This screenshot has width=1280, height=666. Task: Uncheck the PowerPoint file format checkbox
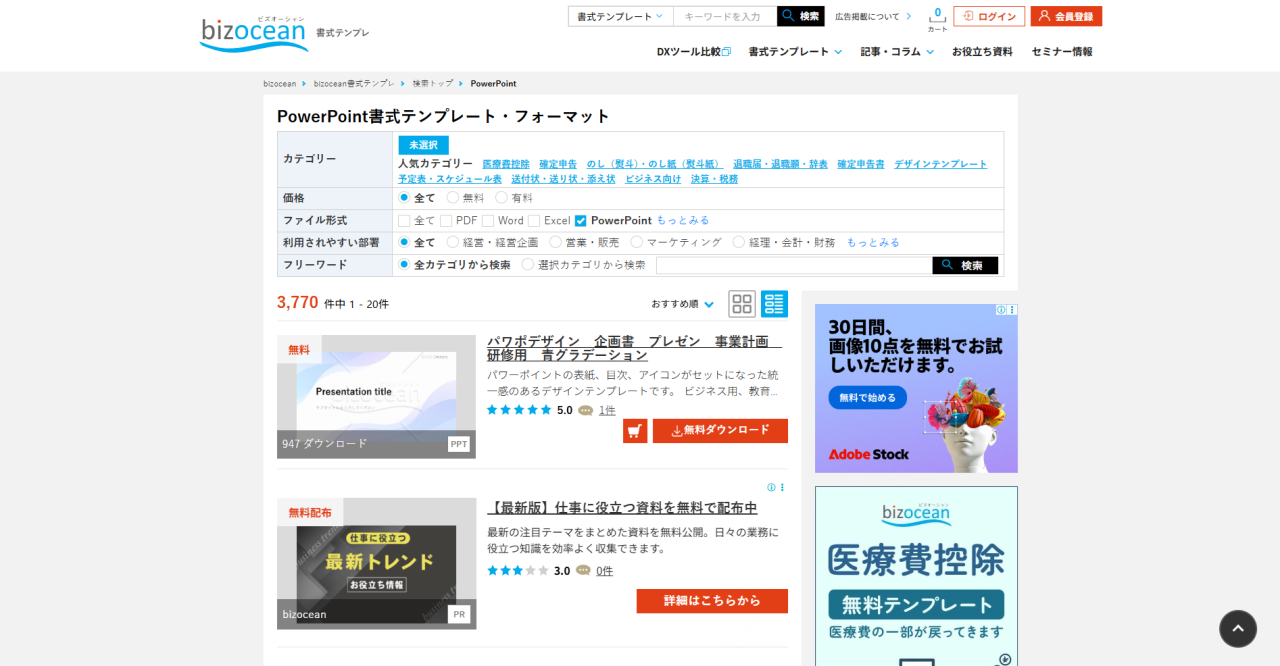pyautogui.click(x=581, y=221)
